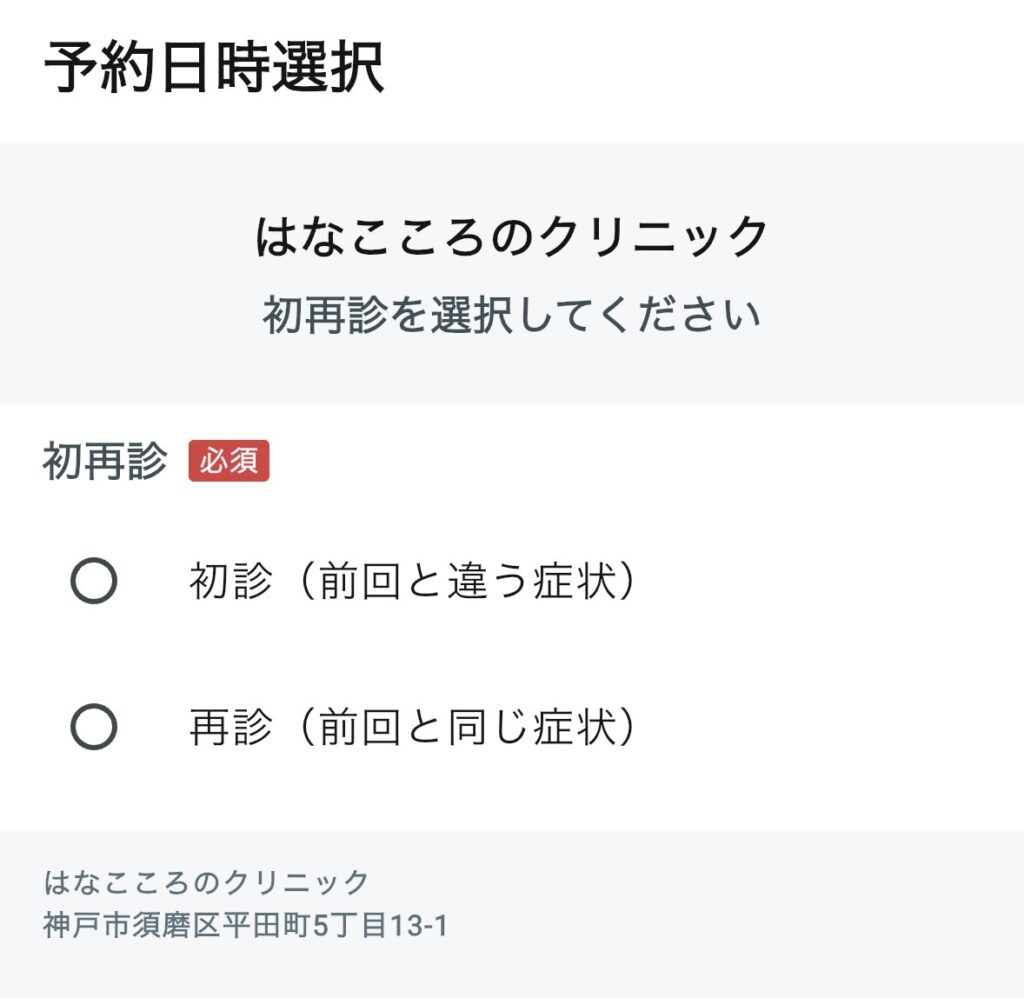The image size is (1024, 998).
Task: Click the word 再診 in the second option
Action: pos(230,728)
